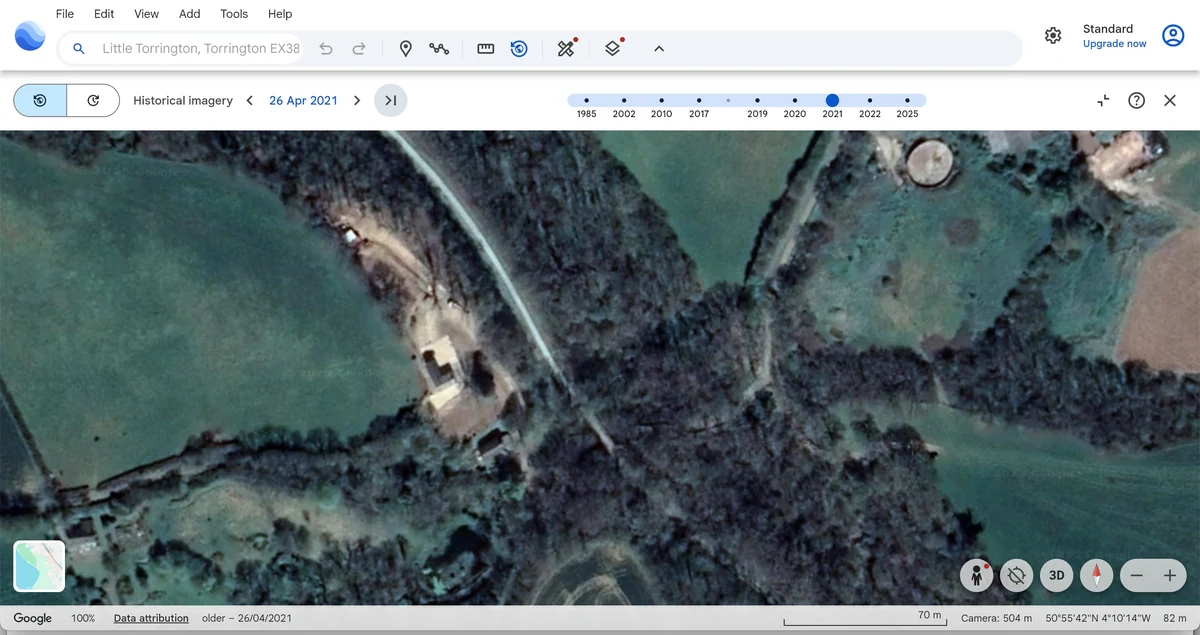Click the 'older – 26/04/2021' imagery date text

point(247,618)
